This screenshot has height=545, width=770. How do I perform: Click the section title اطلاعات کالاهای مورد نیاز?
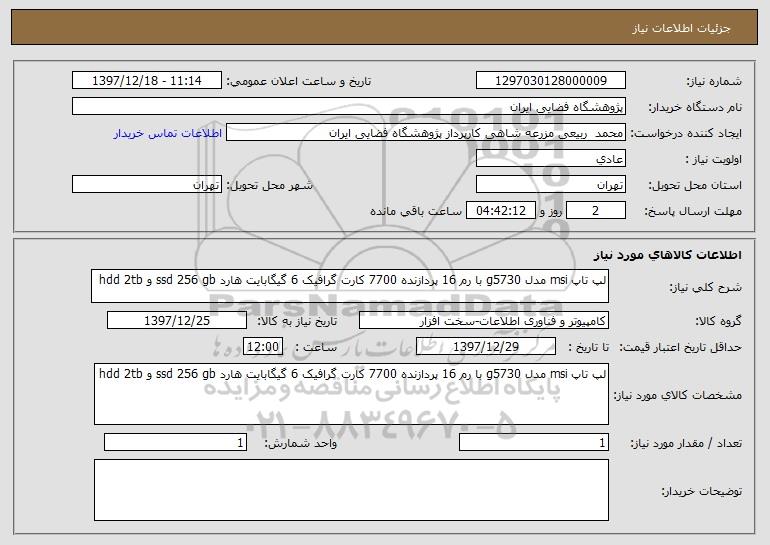[x=667, y=254]
